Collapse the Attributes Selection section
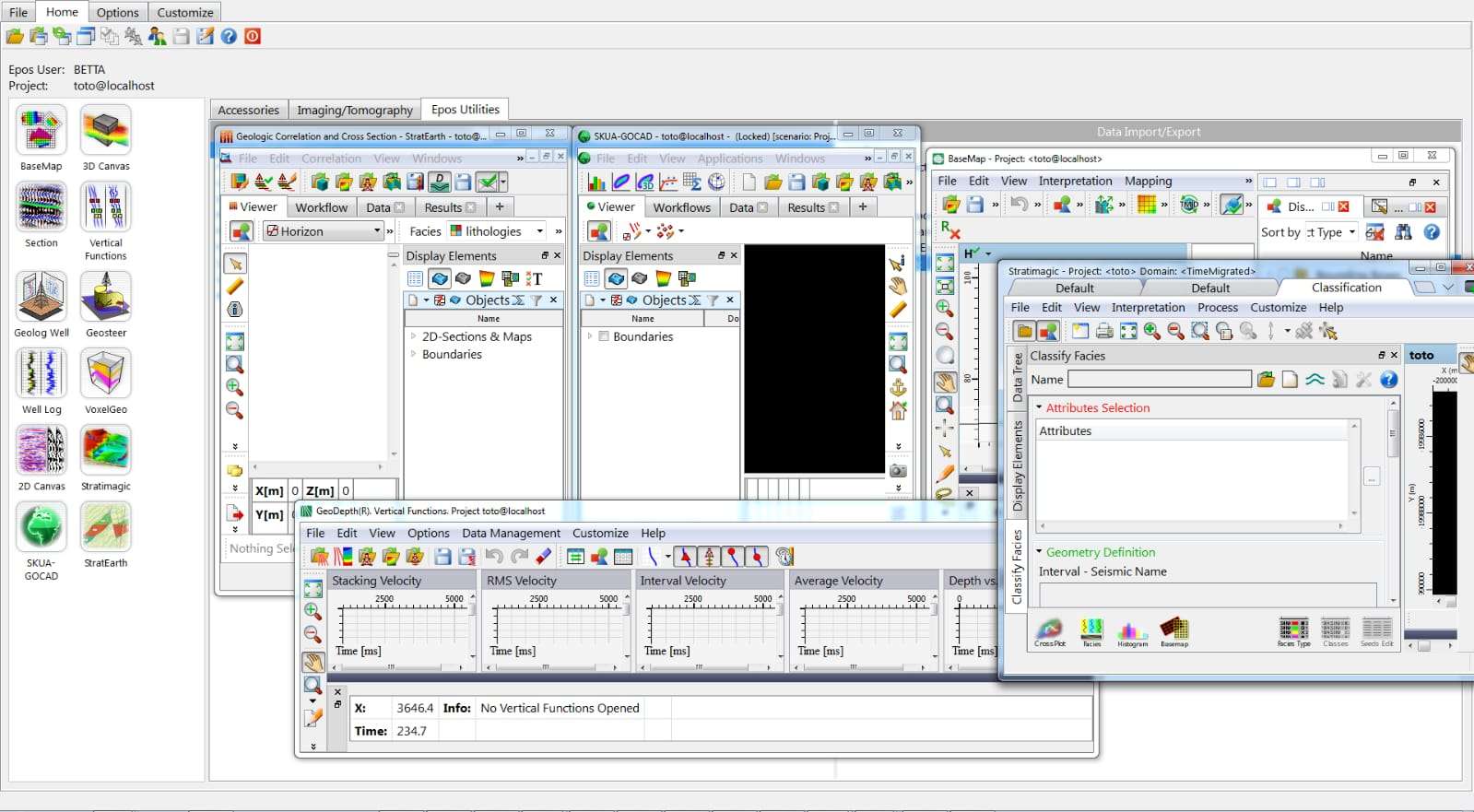The height and width of the screenshot is (812, 1474). pyautogui.click(x=1039, y=407)
